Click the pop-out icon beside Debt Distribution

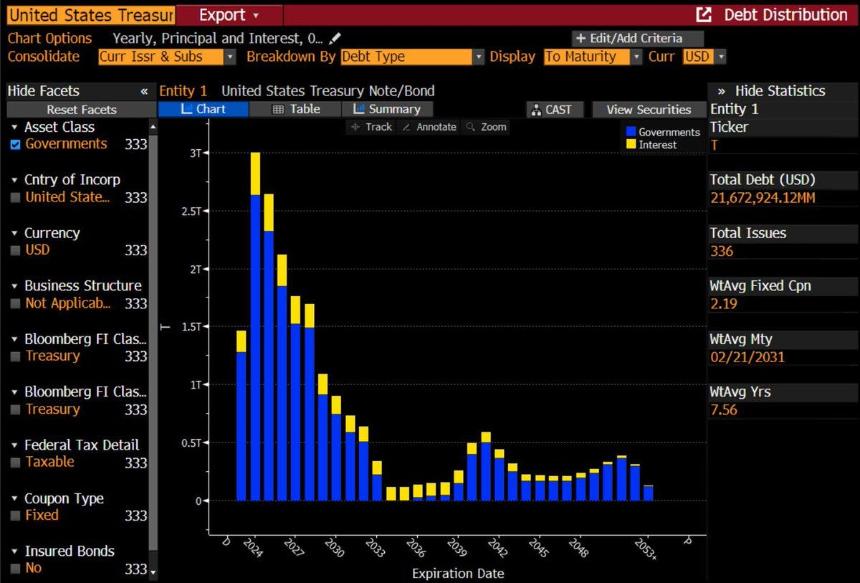click(x=704, y=15)
